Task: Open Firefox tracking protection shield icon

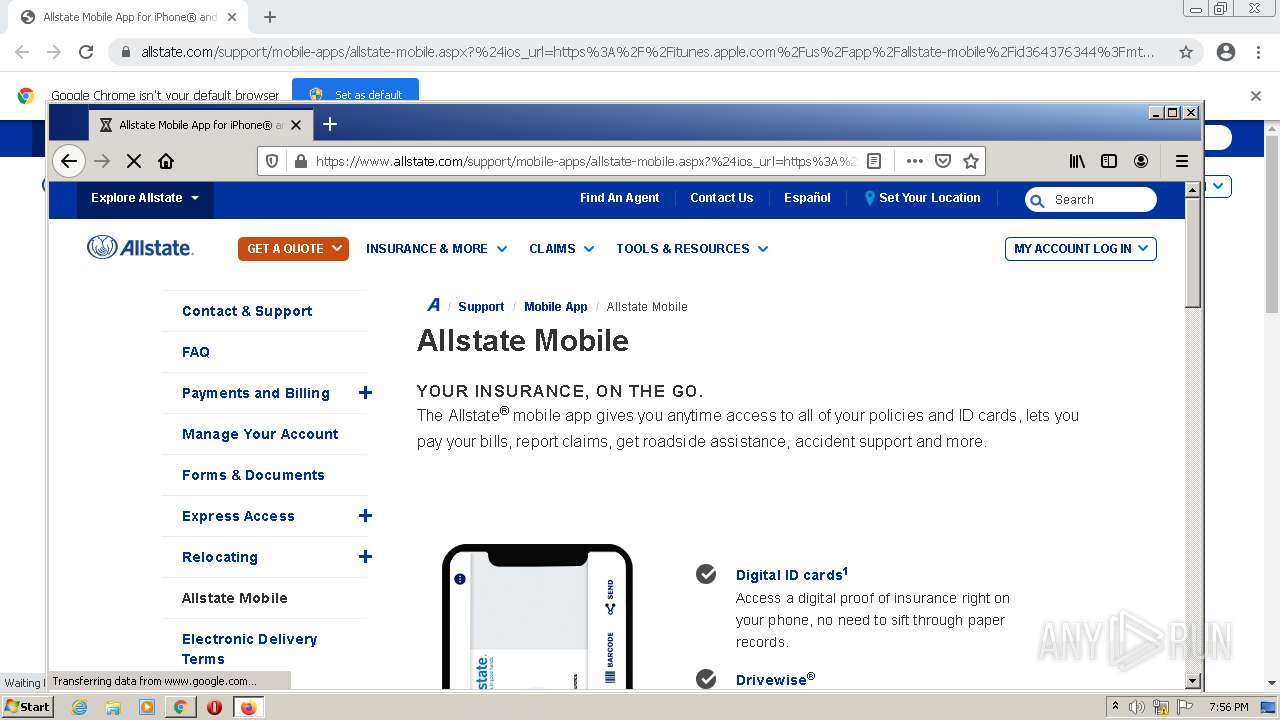Action: 271,161
